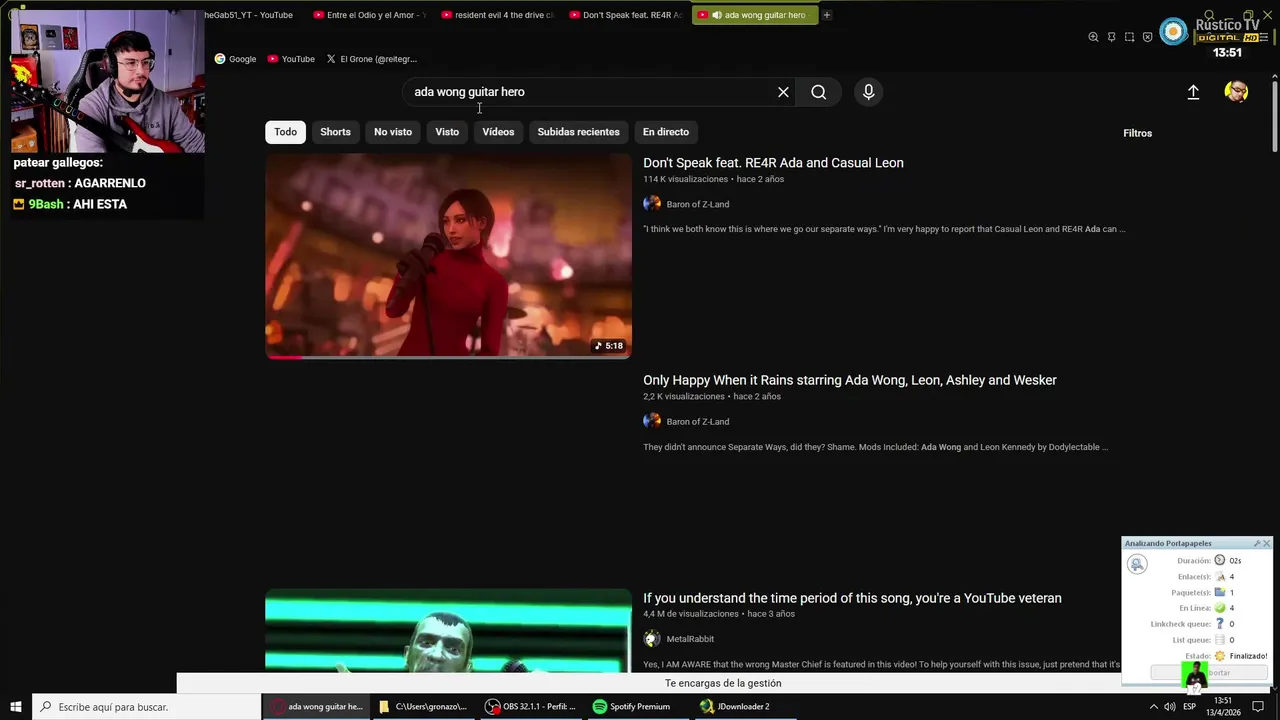Show hidden system tray icons chevron
This screenshot has height=720, width=1280.
click(x=1154, y=707)
